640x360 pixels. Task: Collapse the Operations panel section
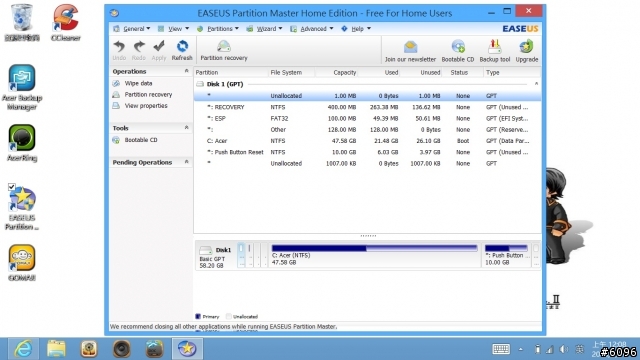pyautogui.click(x=187, y=71)
